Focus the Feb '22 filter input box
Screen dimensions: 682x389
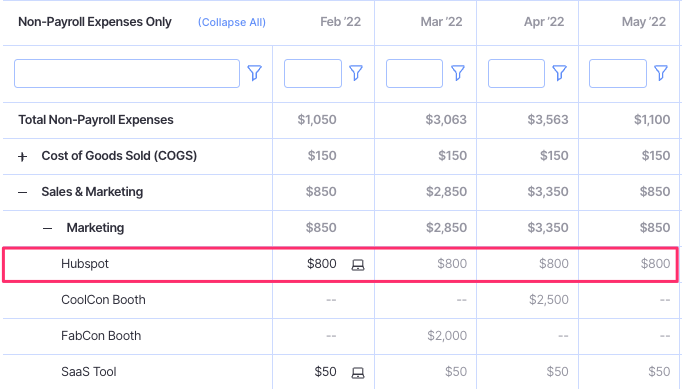tap(313, 74)
